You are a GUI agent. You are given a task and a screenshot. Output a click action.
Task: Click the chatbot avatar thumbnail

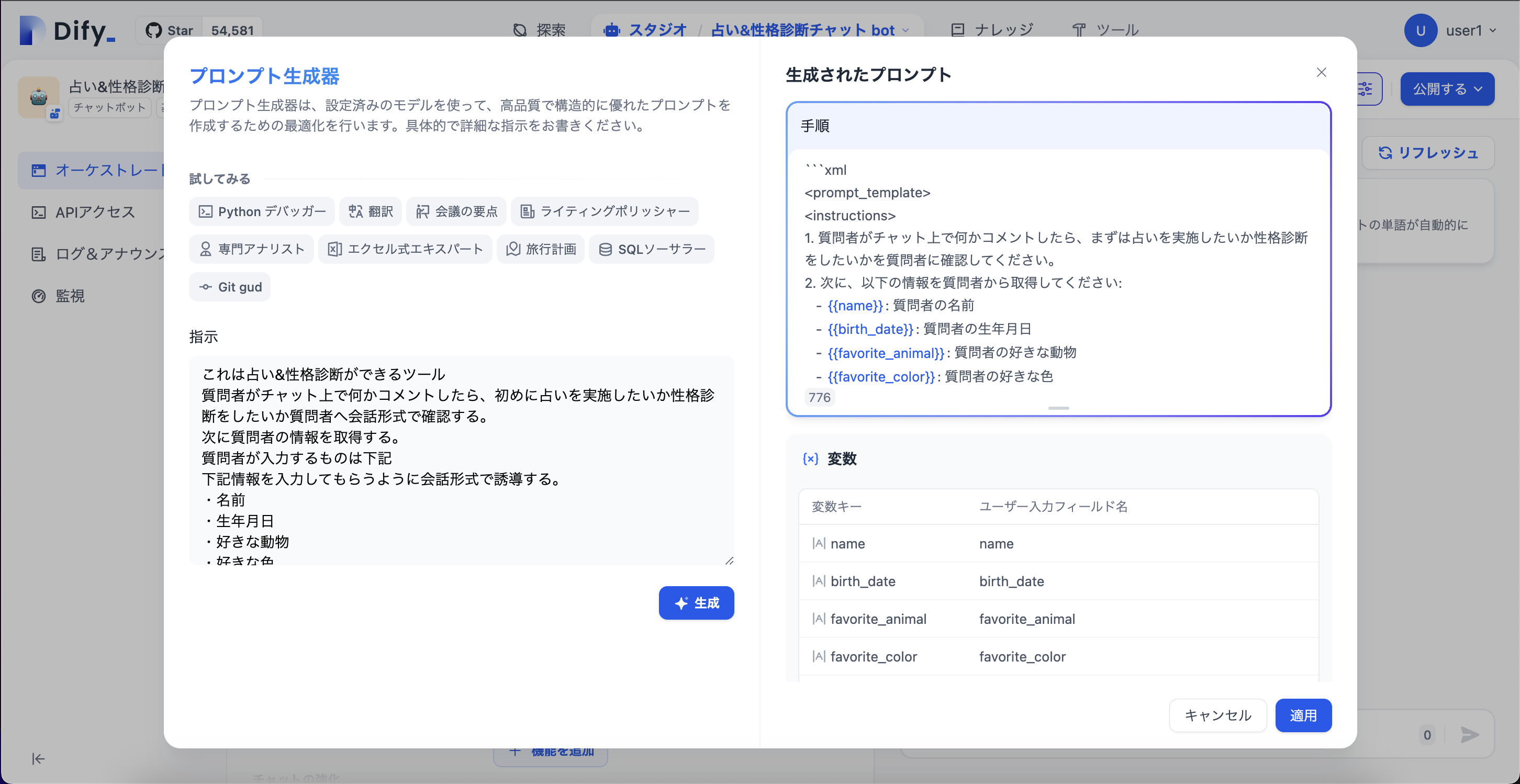pos(39,97)
